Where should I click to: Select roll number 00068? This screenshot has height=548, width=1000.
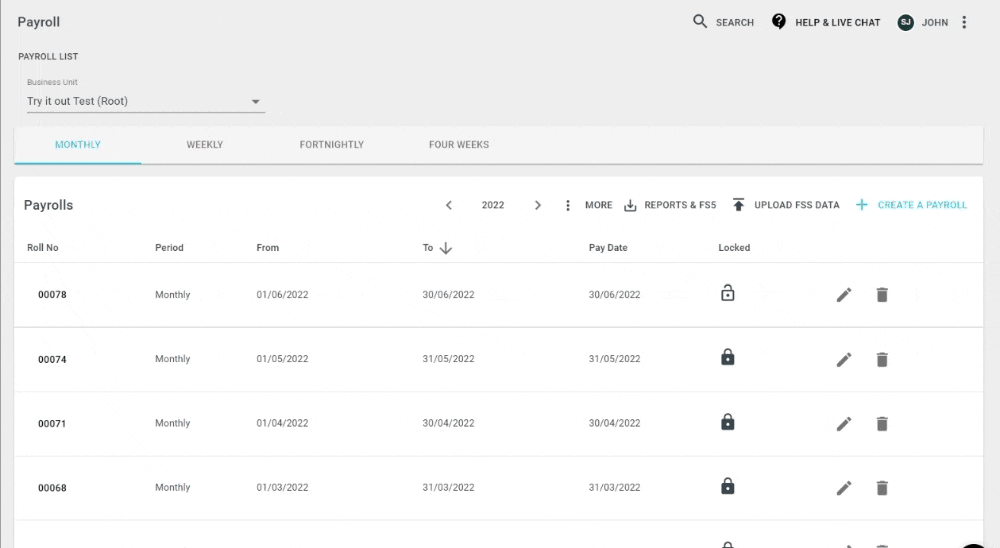52,488
